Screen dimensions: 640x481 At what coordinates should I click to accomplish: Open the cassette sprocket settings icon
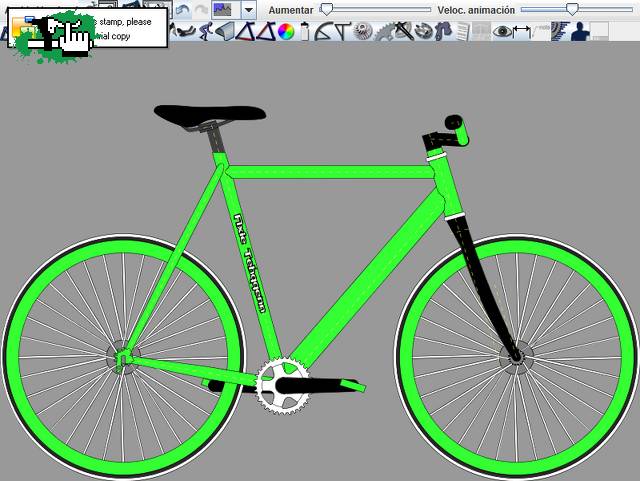point(363,32)
